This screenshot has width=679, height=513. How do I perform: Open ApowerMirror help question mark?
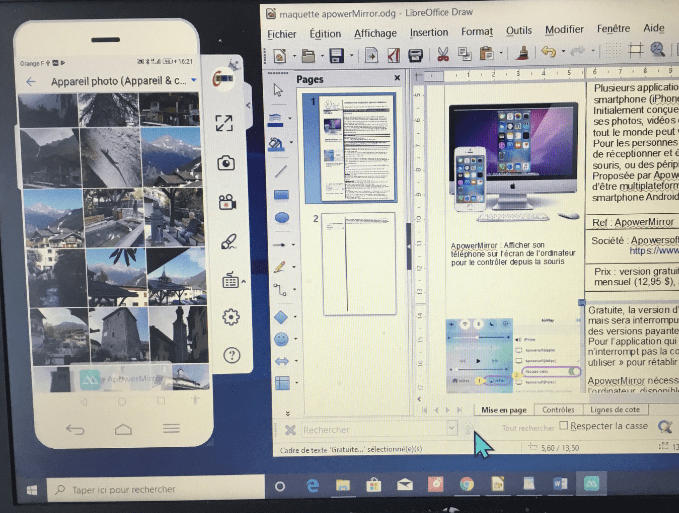(x=231, y=354)
